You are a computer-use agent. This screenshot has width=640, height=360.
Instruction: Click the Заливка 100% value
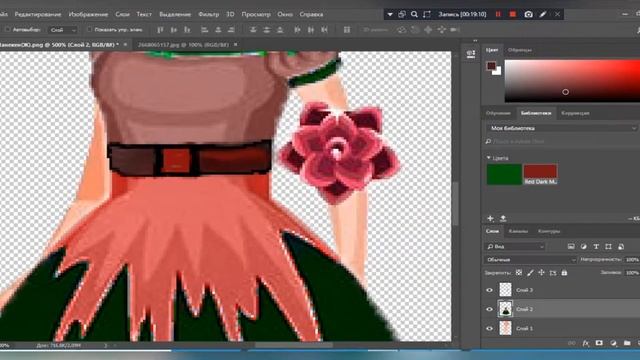632,273
